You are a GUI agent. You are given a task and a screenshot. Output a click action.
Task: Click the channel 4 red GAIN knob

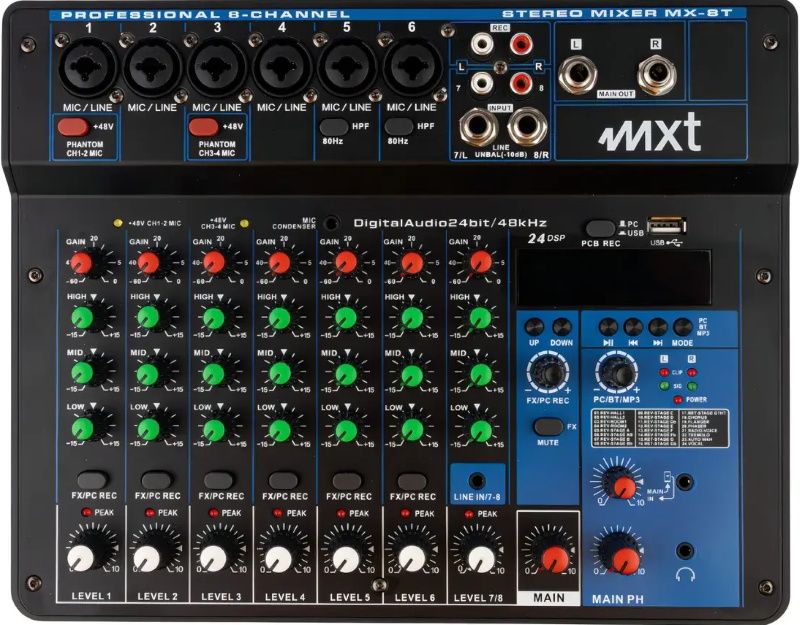(280, 262)
